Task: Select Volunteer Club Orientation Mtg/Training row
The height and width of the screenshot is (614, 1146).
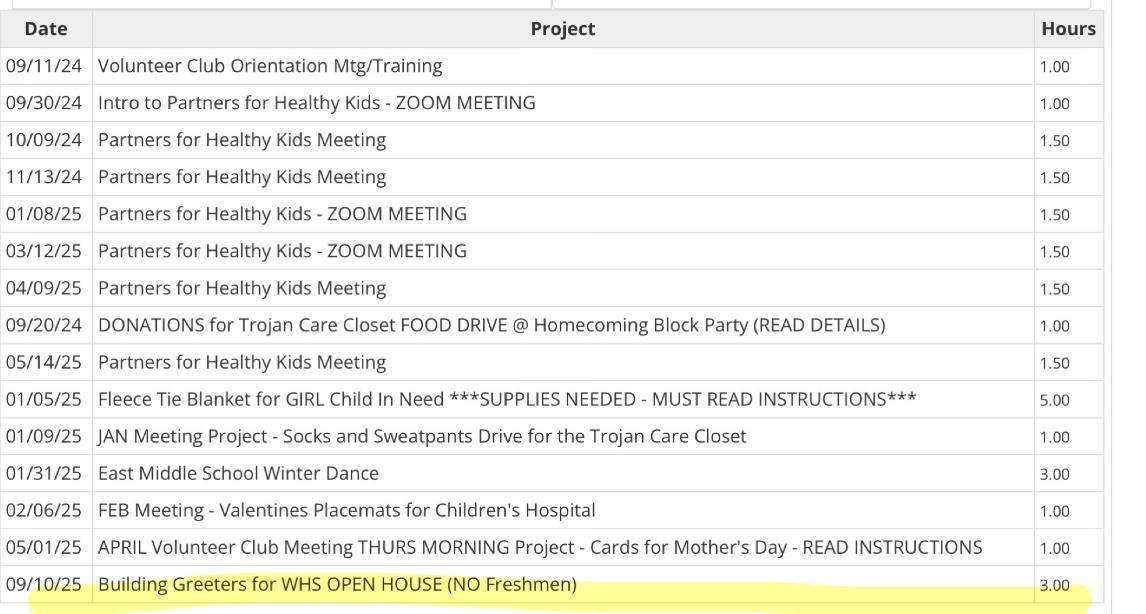Action: (270, 66)
